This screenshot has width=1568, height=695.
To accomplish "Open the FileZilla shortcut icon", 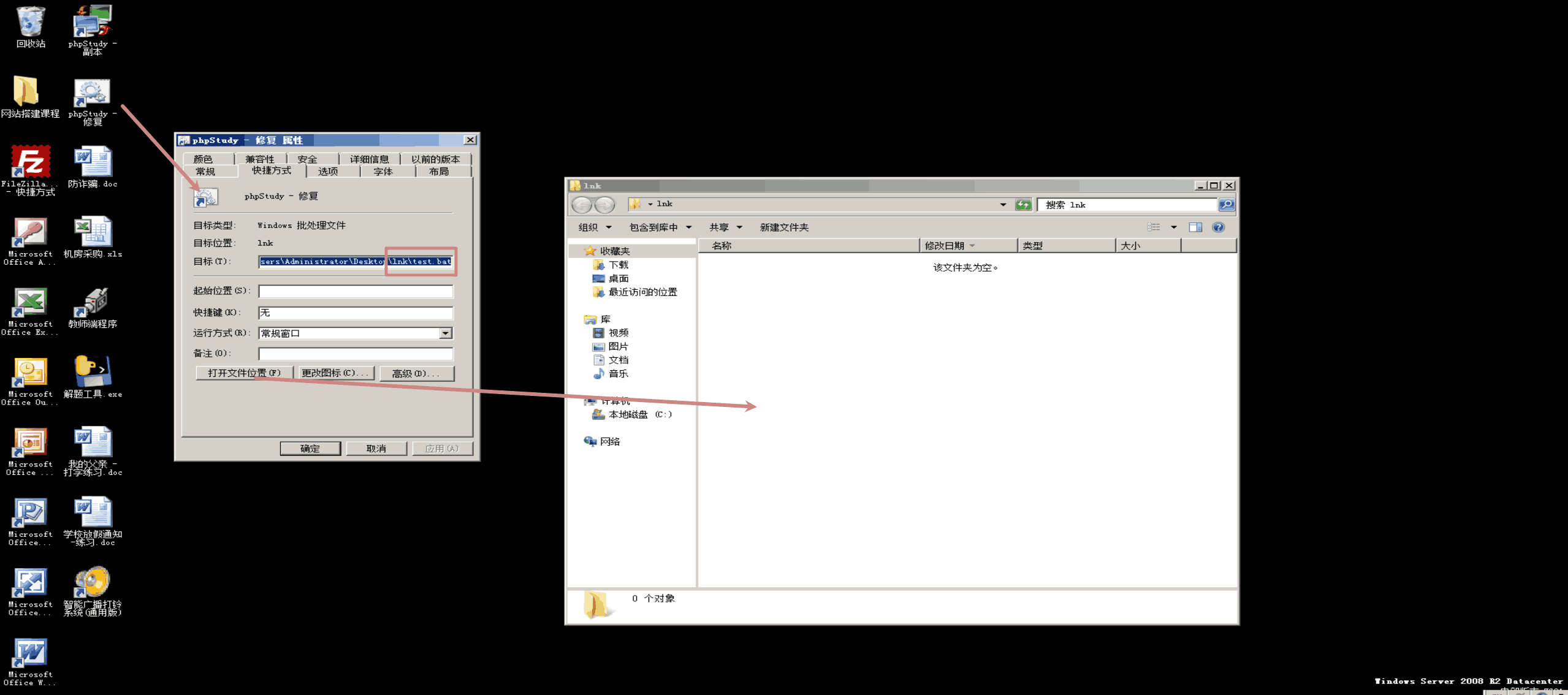I will coord(29,162).
